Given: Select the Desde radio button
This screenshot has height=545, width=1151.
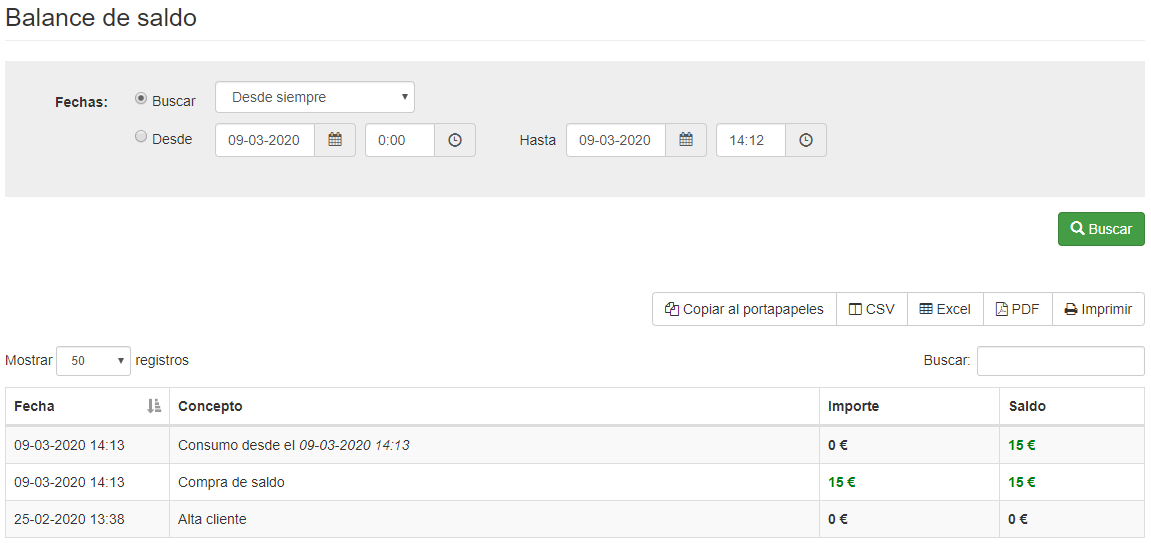Looking at the screenshot, I should click(141, 137).
